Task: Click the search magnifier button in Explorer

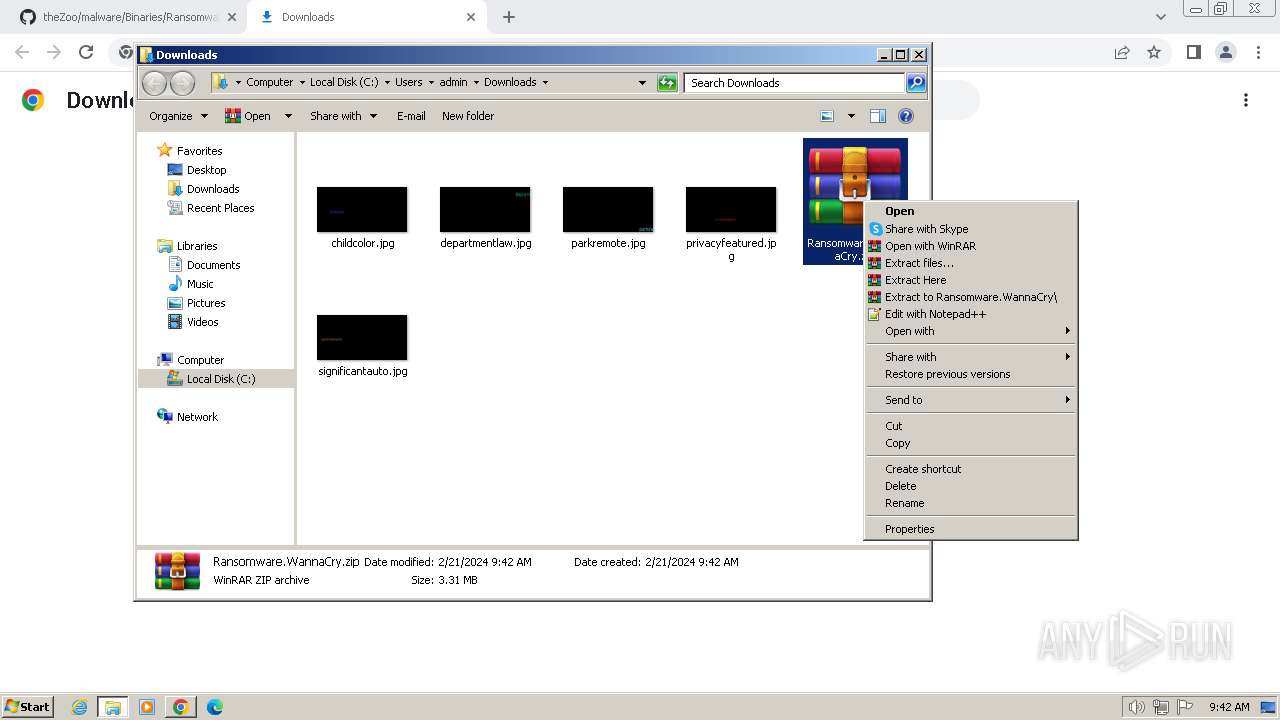Action: point(916,83)
